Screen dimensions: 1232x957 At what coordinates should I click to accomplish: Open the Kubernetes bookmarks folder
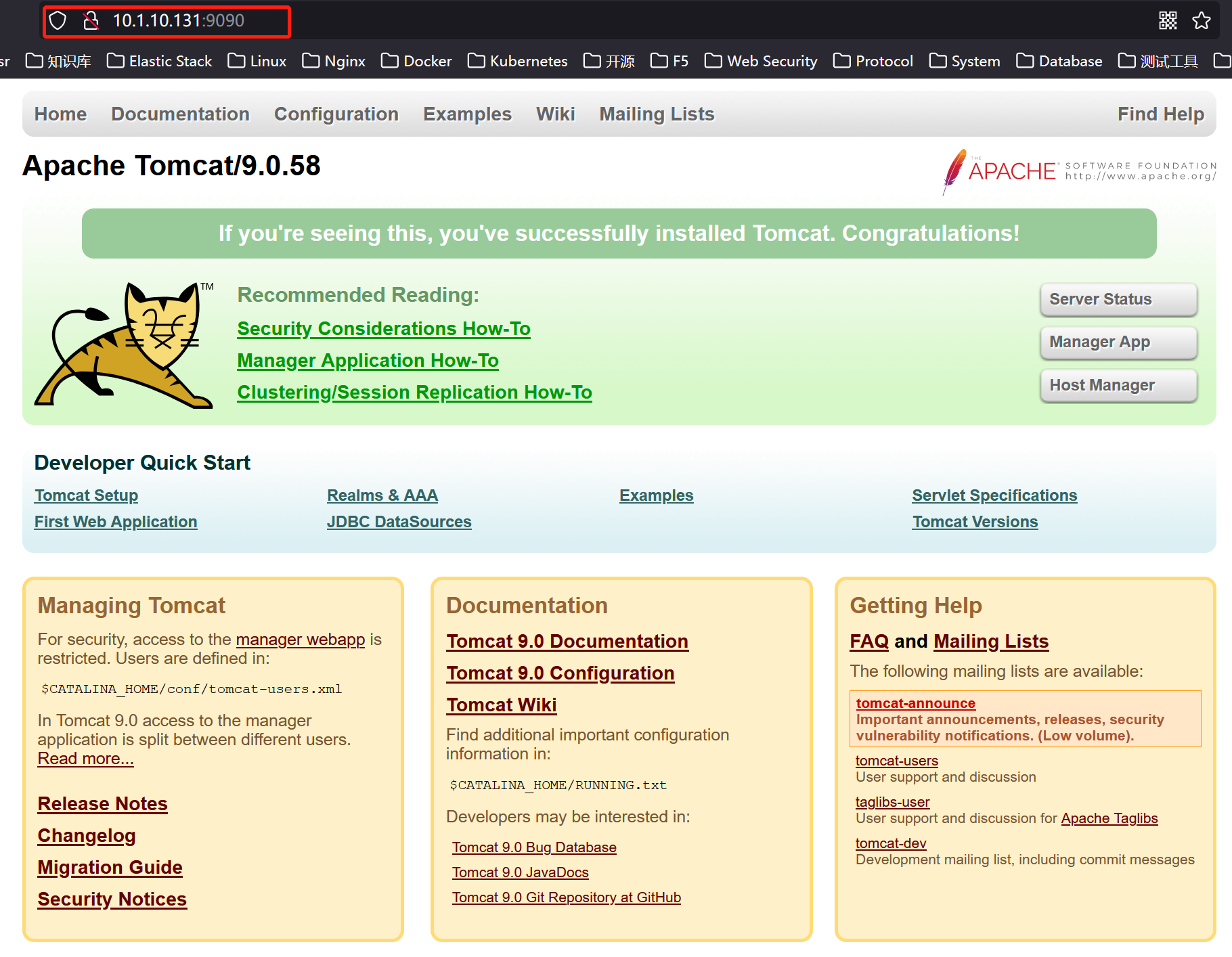518,61
